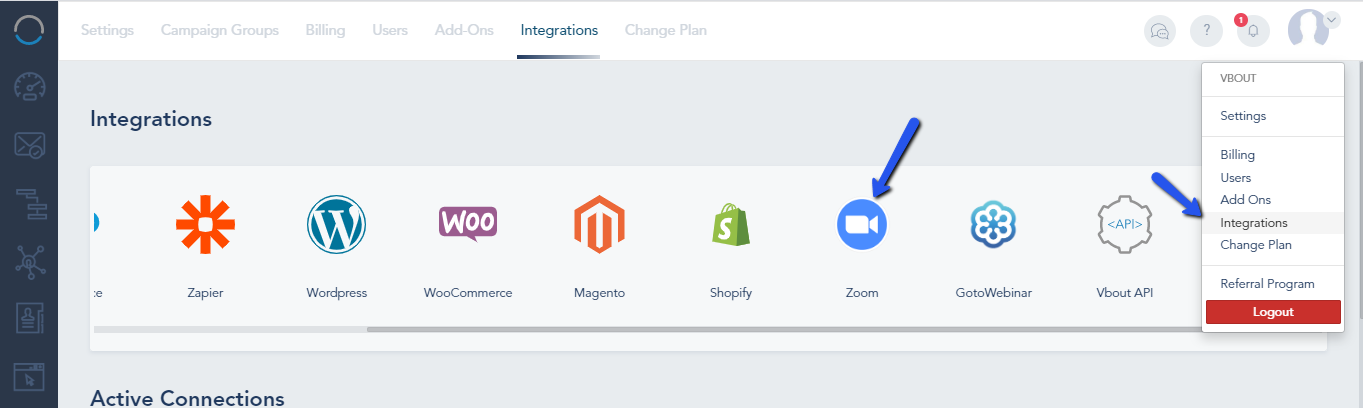Viewport: 1363px width, 408px height.
Task: Switch to the Billing tab
Action: pos(326,30)
